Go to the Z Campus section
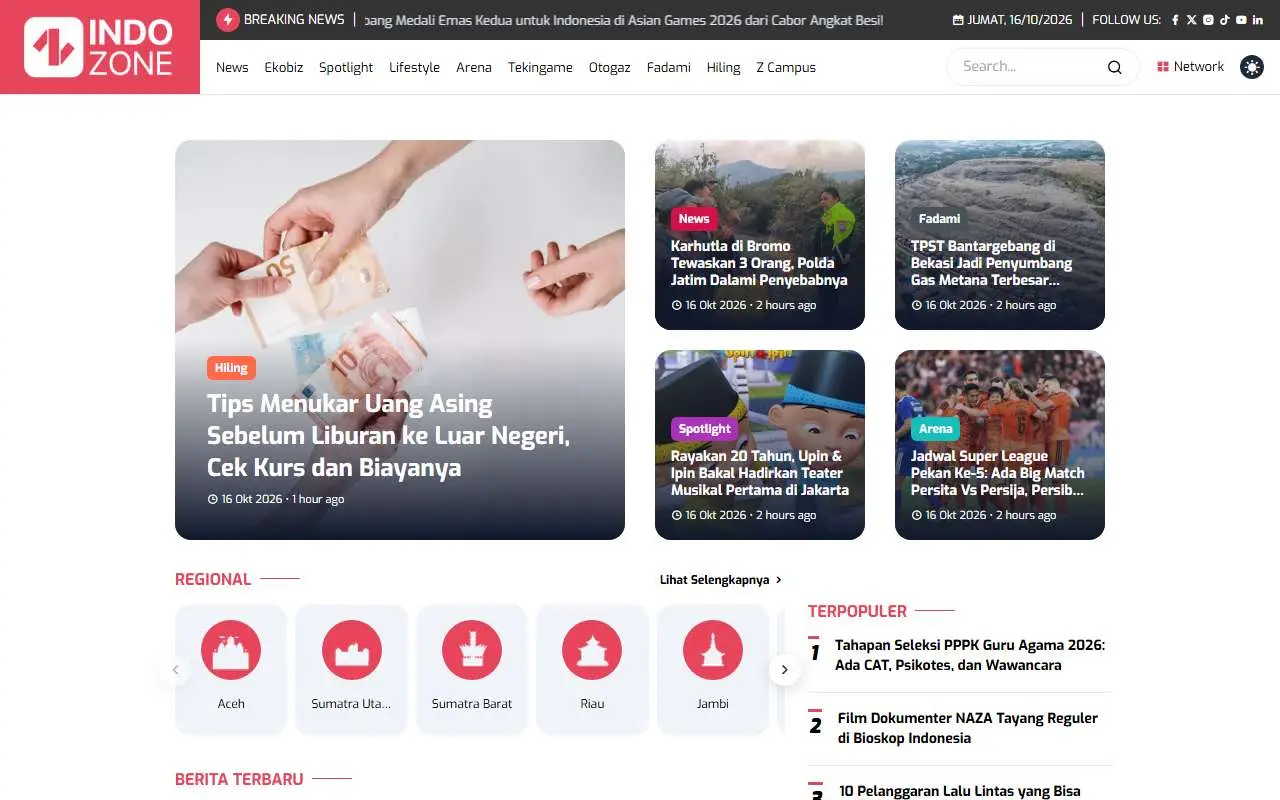 click(x=786, y=67)
